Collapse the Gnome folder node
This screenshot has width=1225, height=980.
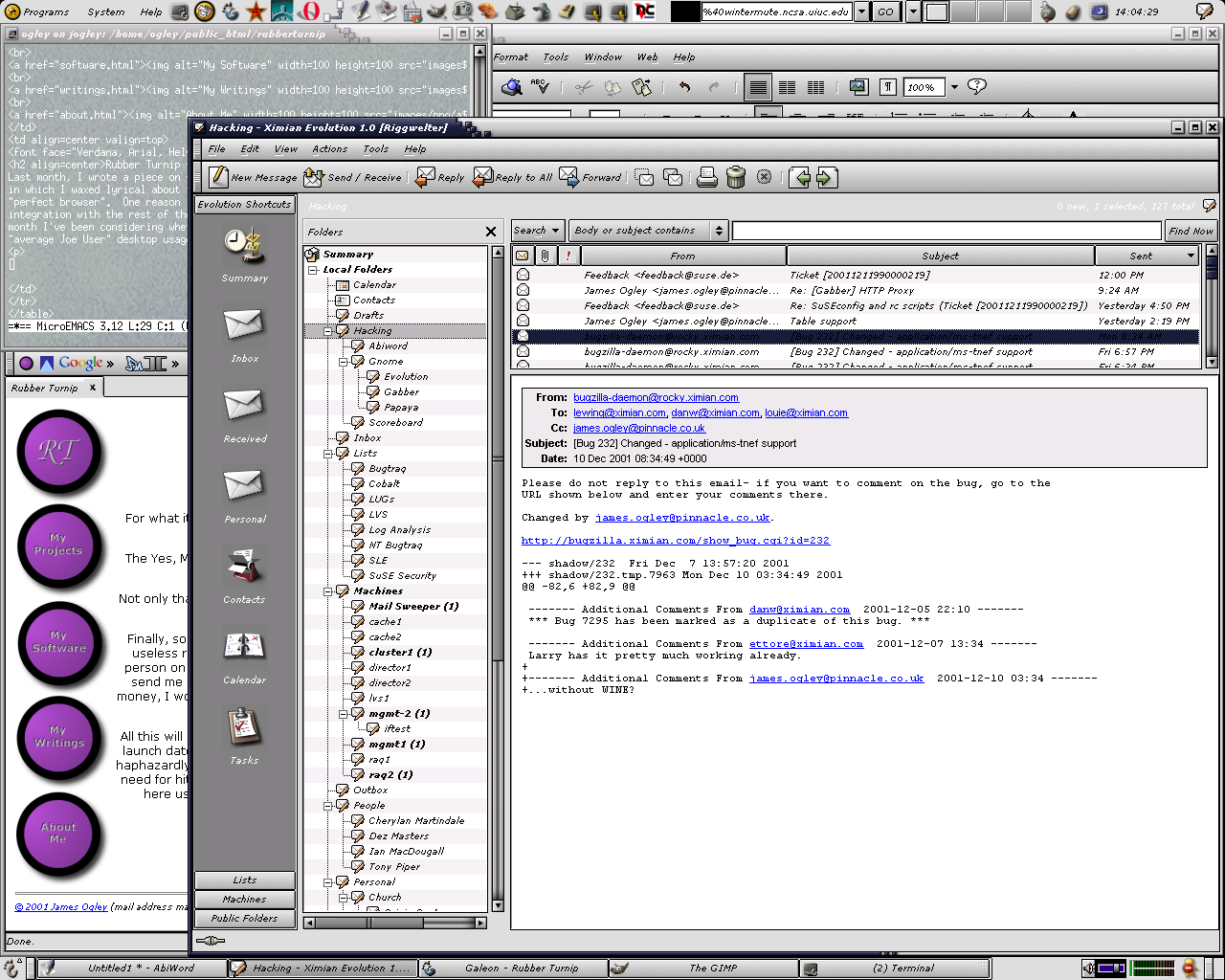(344, 362)
